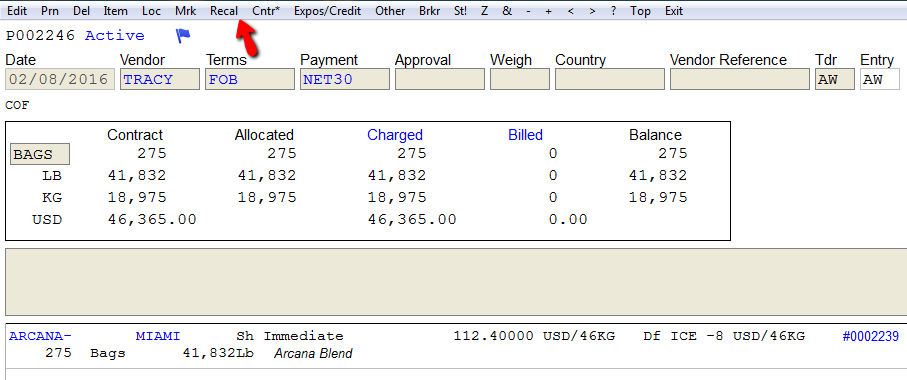Click the Sh Immediate shipment text
907x380 pixels.
(290, 336)
